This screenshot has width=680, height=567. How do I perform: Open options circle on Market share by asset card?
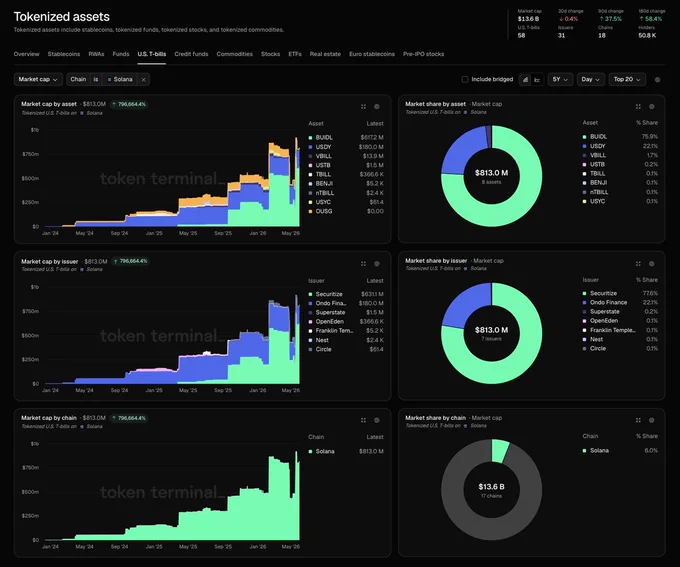coord(651,107)
